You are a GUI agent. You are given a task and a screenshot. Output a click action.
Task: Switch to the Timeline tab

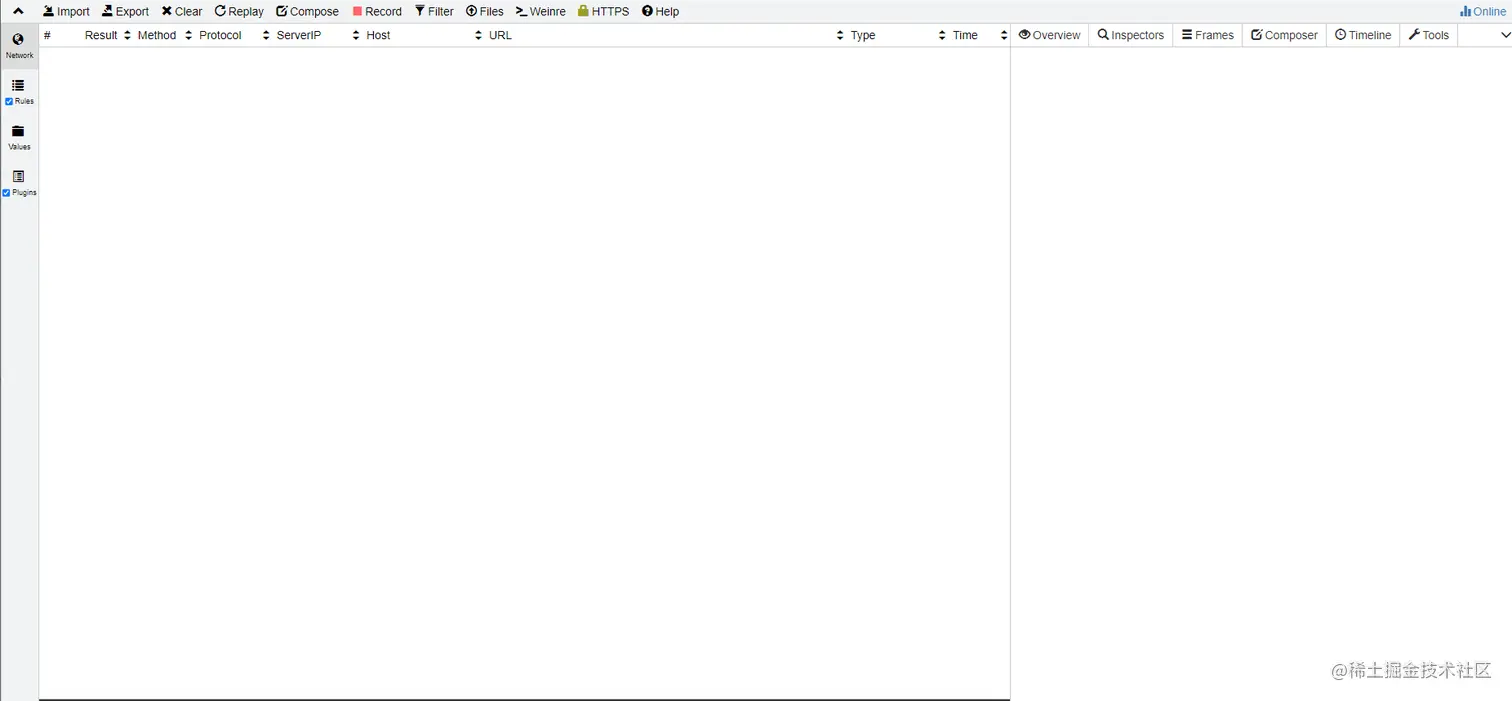1363,35
